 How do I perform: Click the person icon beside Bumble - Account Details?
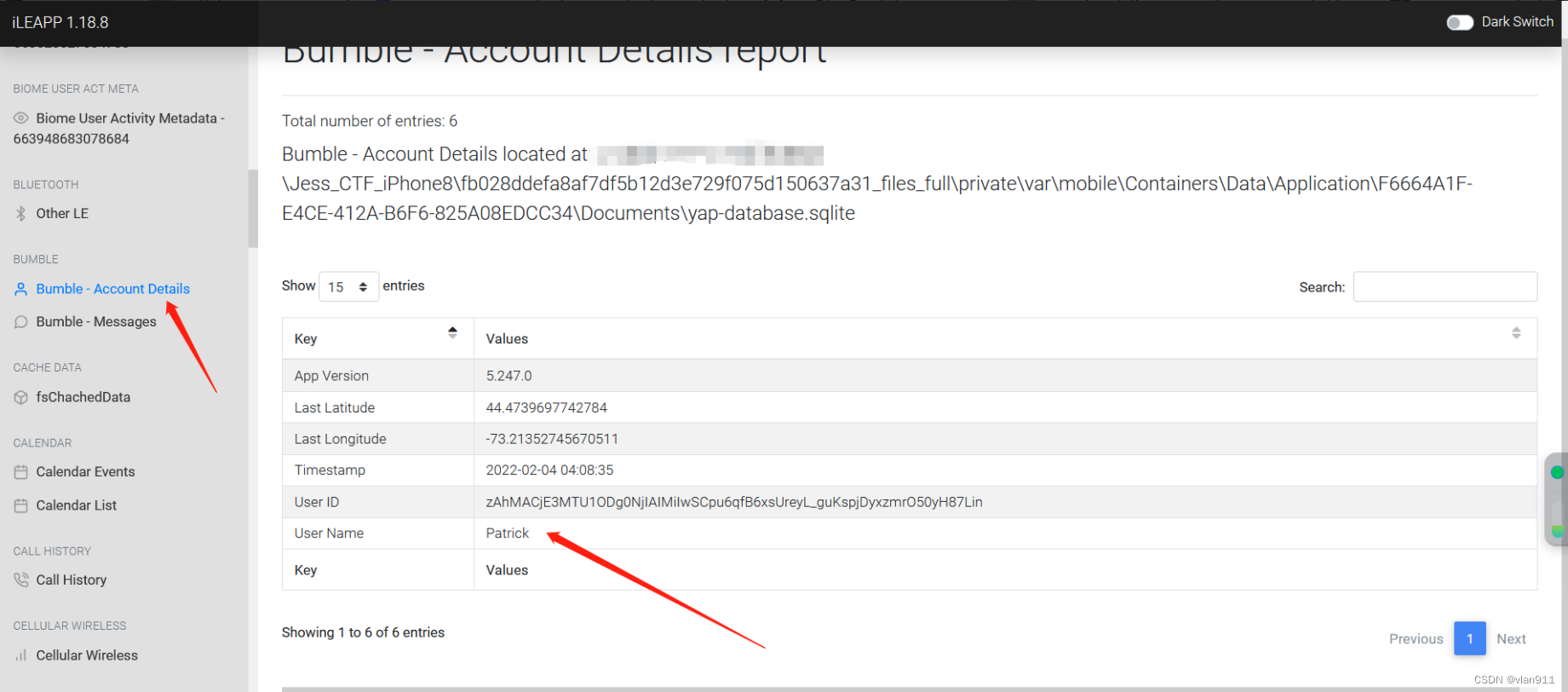pos(21,289)
